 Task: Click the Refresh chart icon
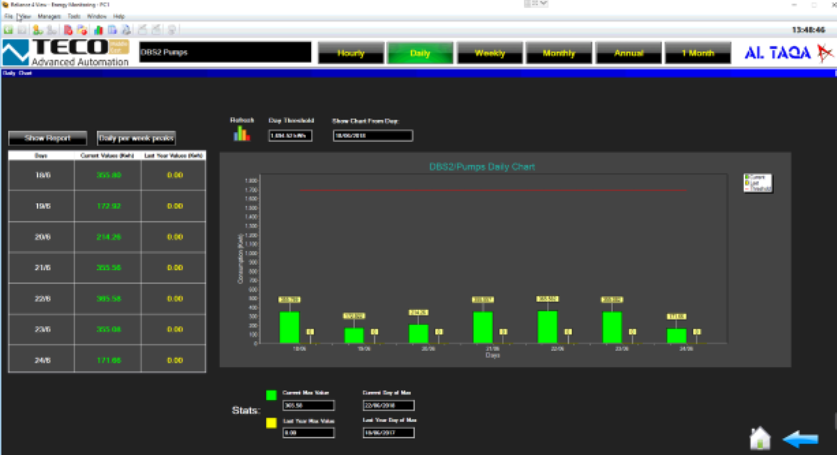241,133
